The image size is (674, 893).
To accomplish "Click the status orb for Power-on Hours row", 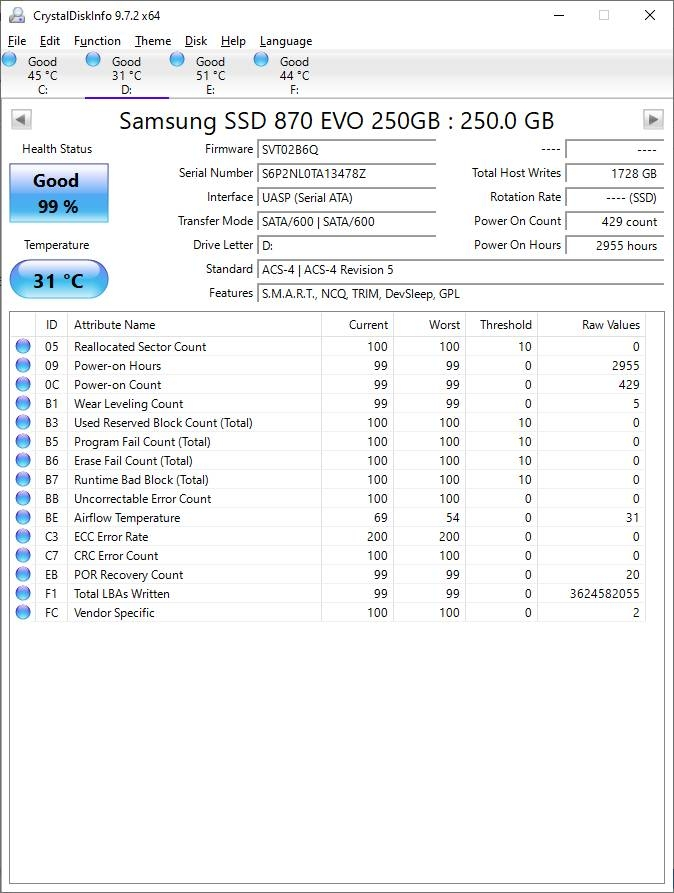I will pos(23,365).
